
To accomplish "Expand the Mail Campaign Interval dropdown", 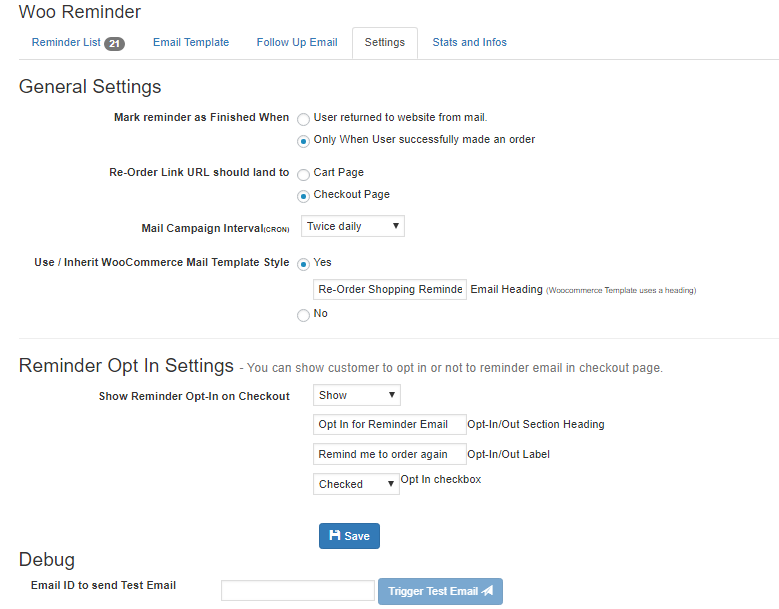I will point(353,227).
